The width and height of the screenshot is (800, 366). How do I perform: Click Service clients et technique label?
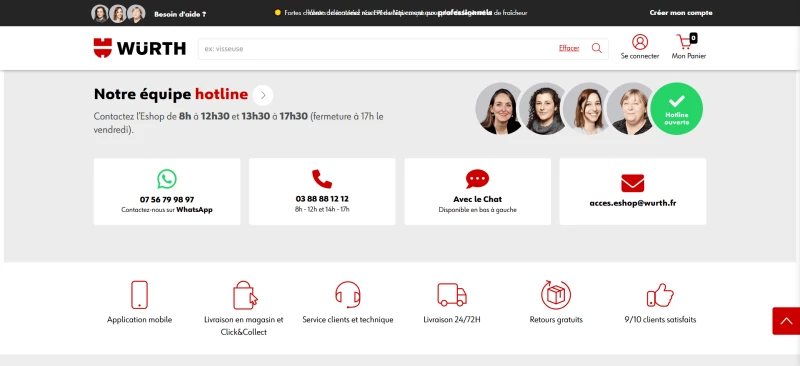(x=348, y=320)
